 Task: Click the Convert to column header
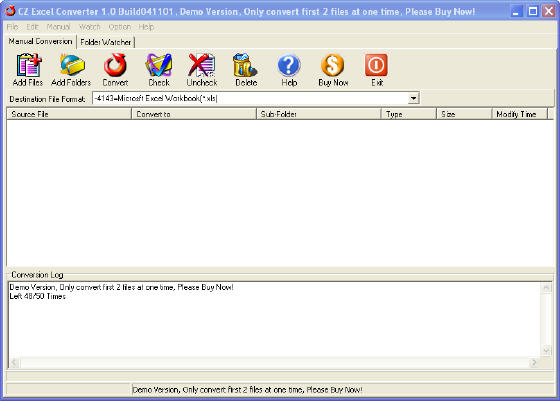click(194, 114)
